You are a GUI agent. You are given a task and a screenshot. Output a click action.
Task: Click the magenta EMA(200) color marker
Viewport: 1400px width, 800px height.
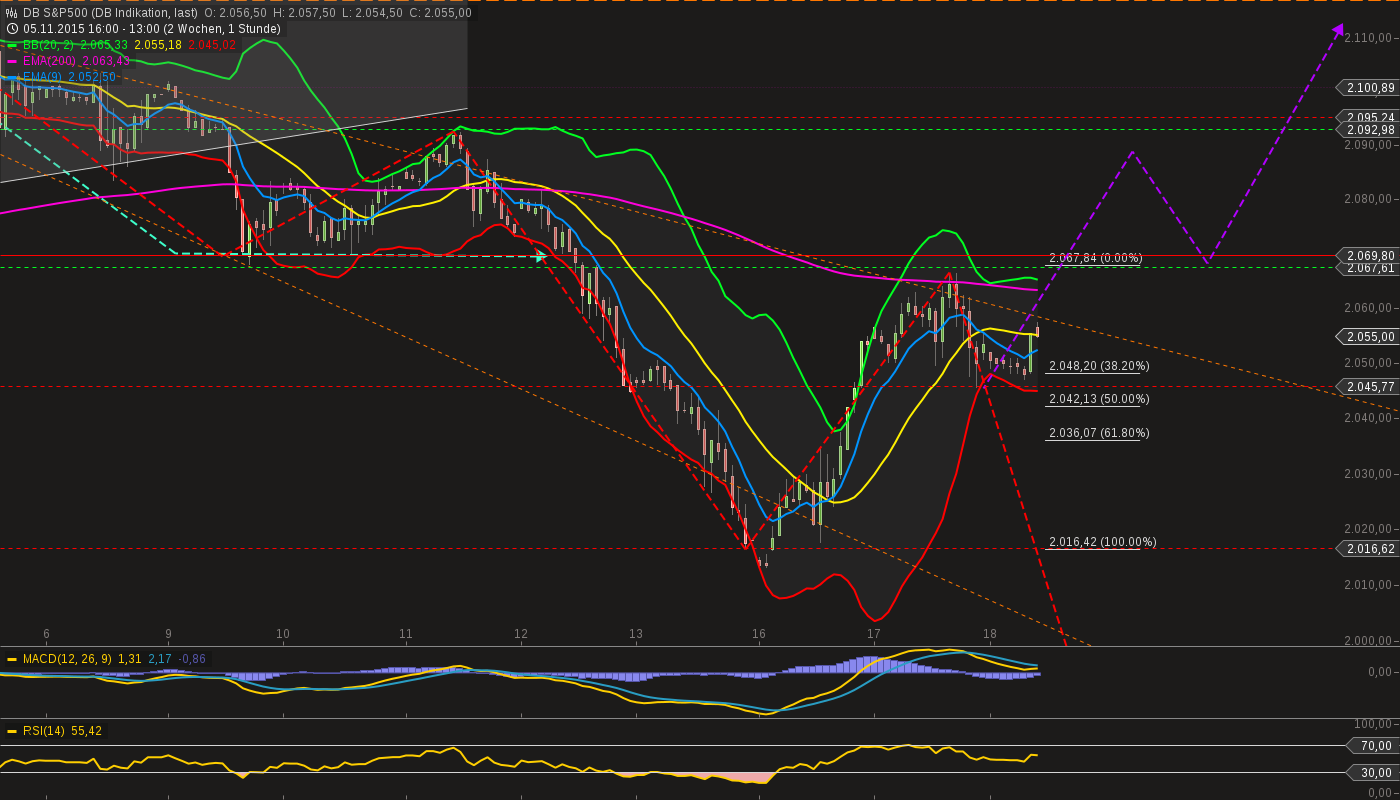pyautogui.click(x=13, y=61)
